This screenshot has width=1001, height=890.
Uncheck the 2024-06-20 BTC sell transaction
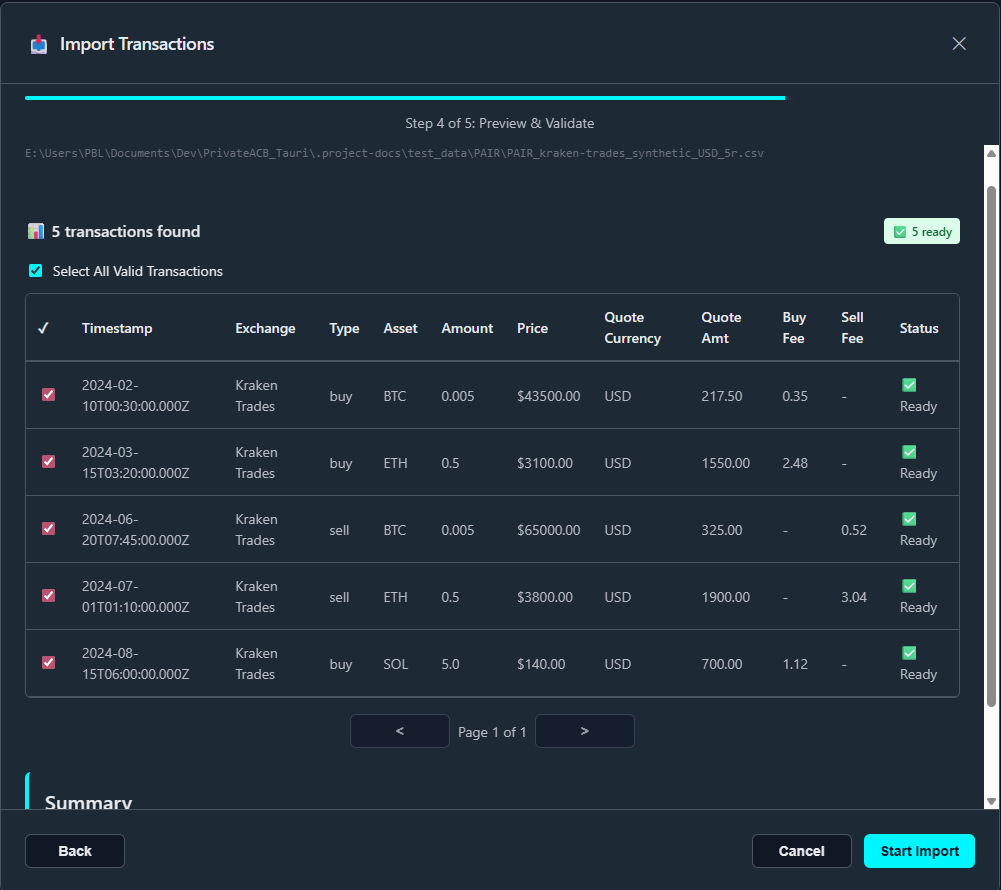coord(49,529)
